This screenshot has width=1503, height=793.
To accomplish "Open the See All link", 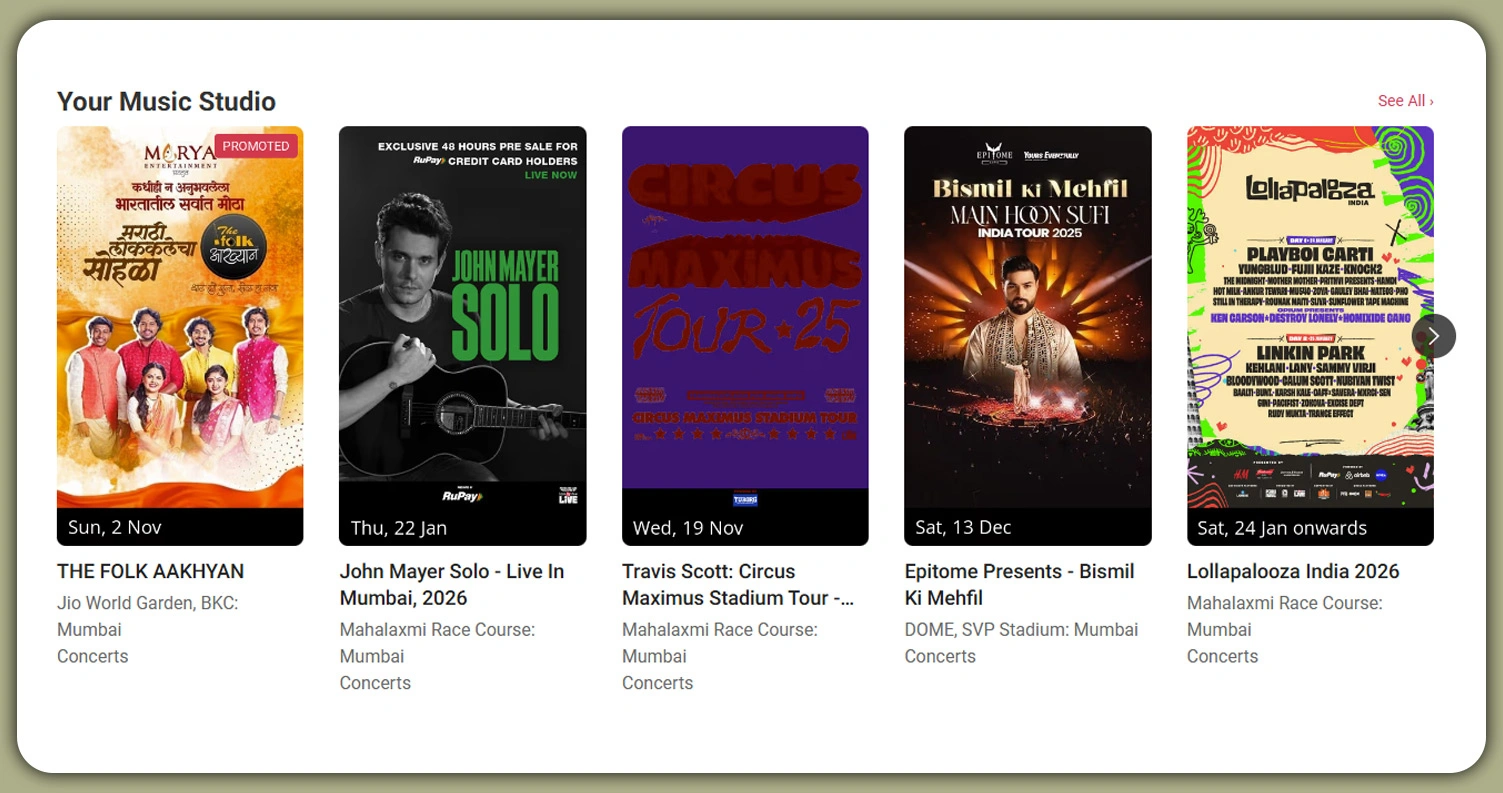I will (1405, 101).
